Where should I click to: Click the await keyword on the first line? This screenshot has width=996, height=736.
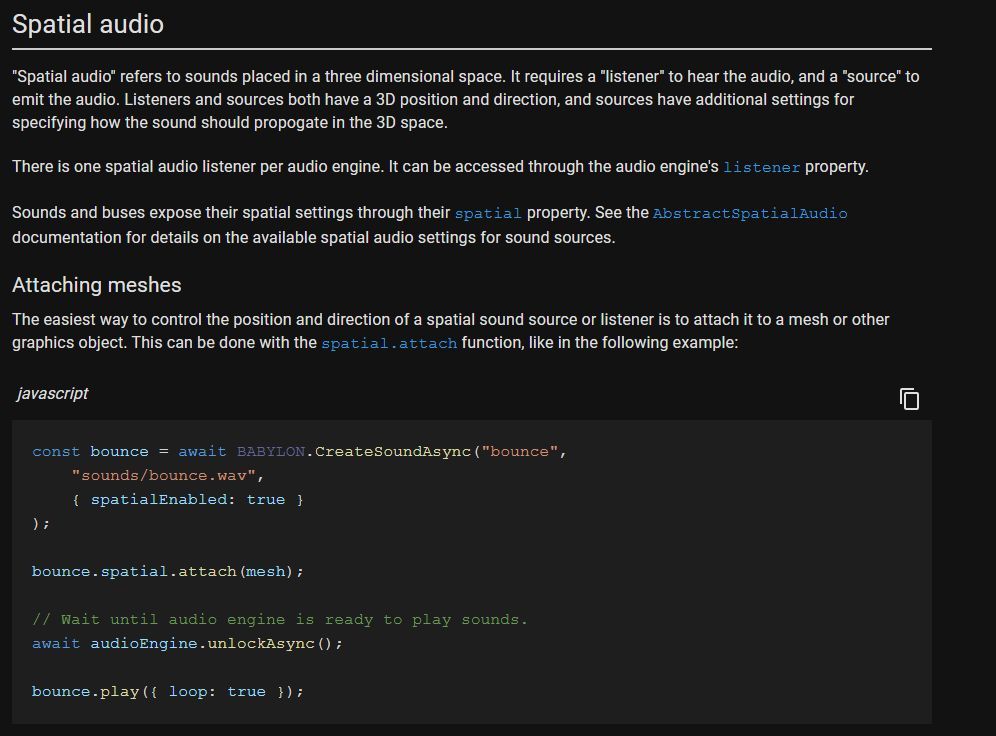[202, 451]
